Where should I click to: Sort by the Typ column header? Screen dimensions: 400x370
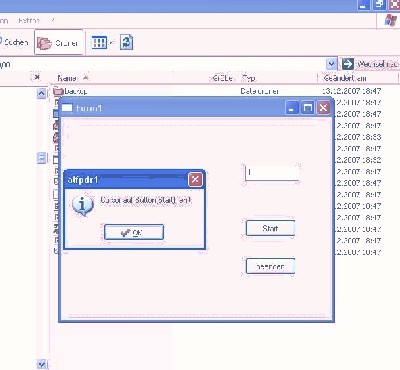click(x=249, y=78)
